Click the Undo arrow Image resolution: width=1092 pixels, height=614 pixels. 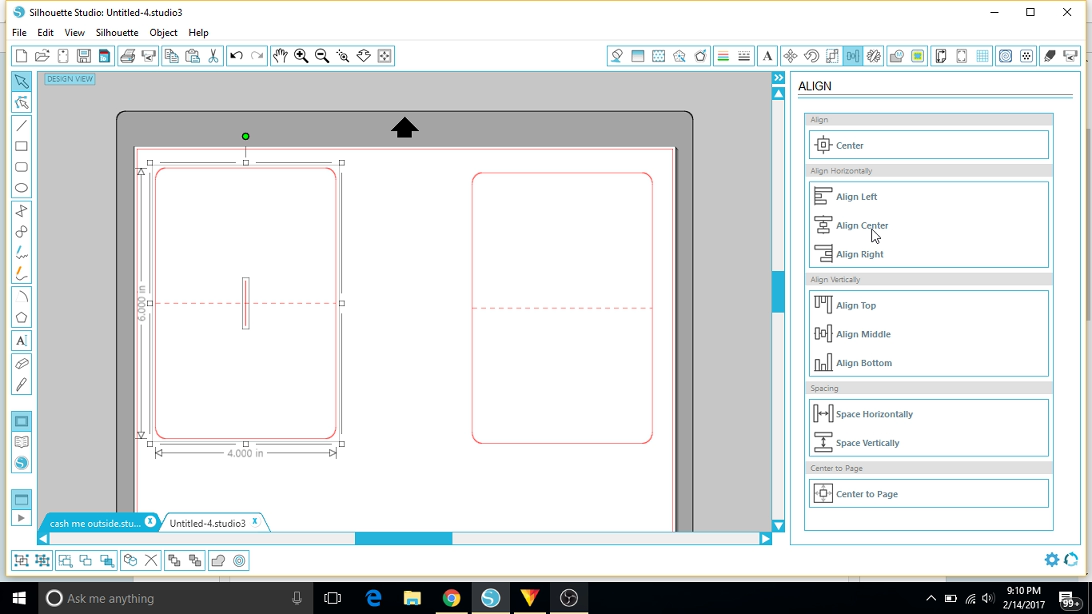coord(236,56)
